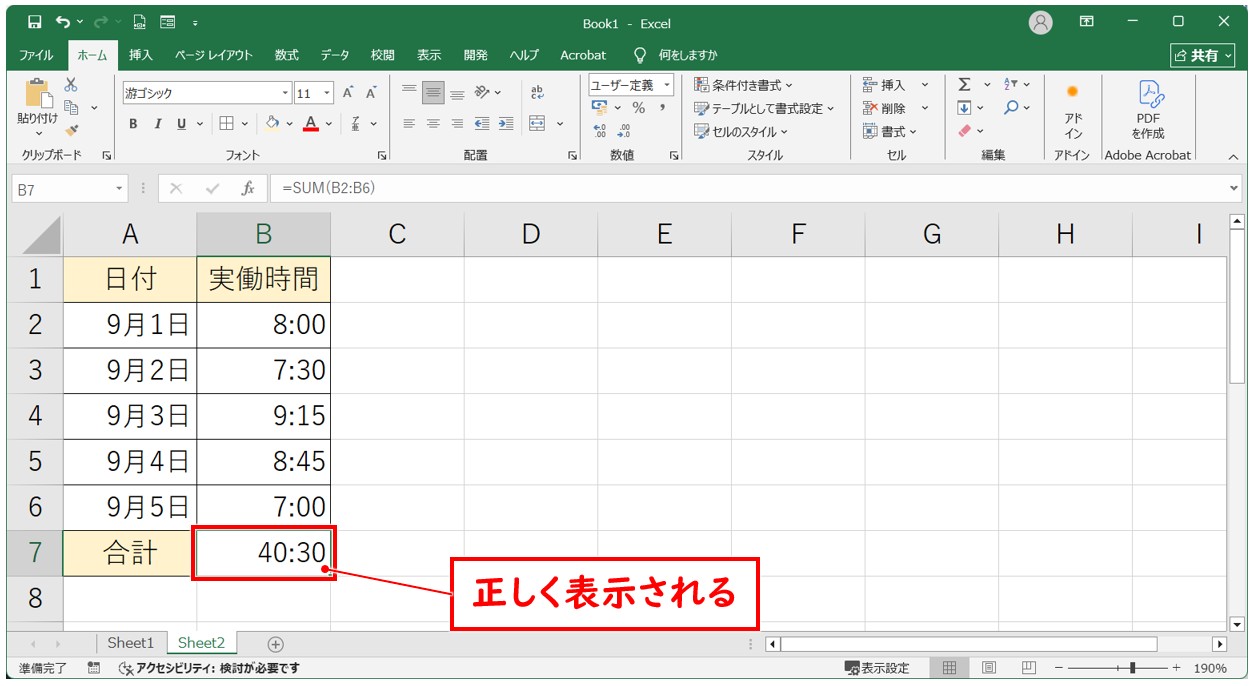Expand Cell Styles (セルのスタイル) menu
1254x686 pixels.
pos(741,131)
